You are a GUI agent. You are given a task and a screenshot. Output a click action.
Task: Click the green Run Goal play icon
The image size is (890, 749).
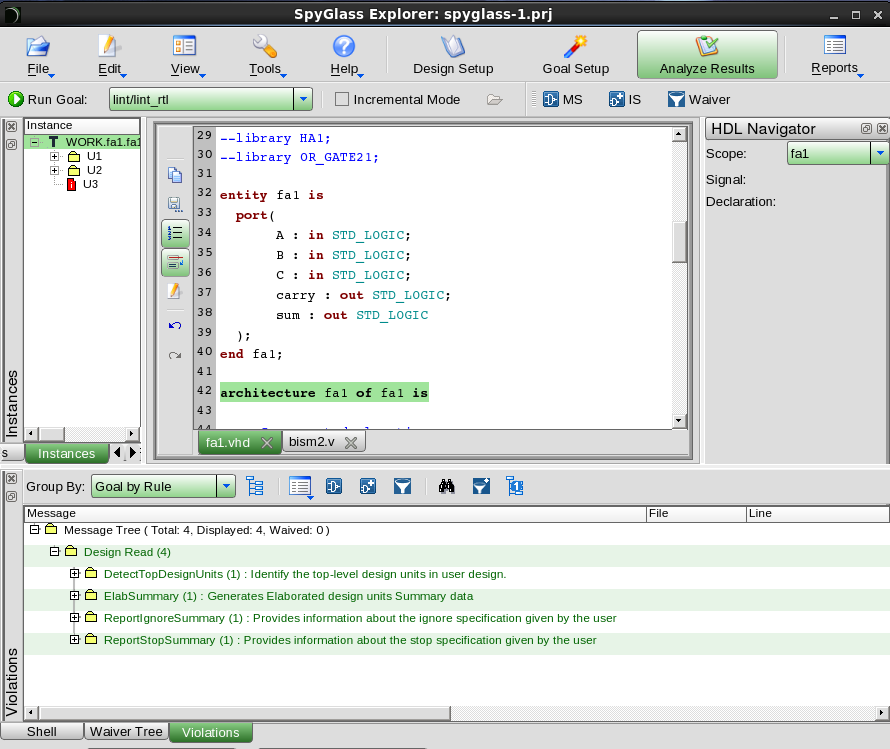tap(15, 99)
